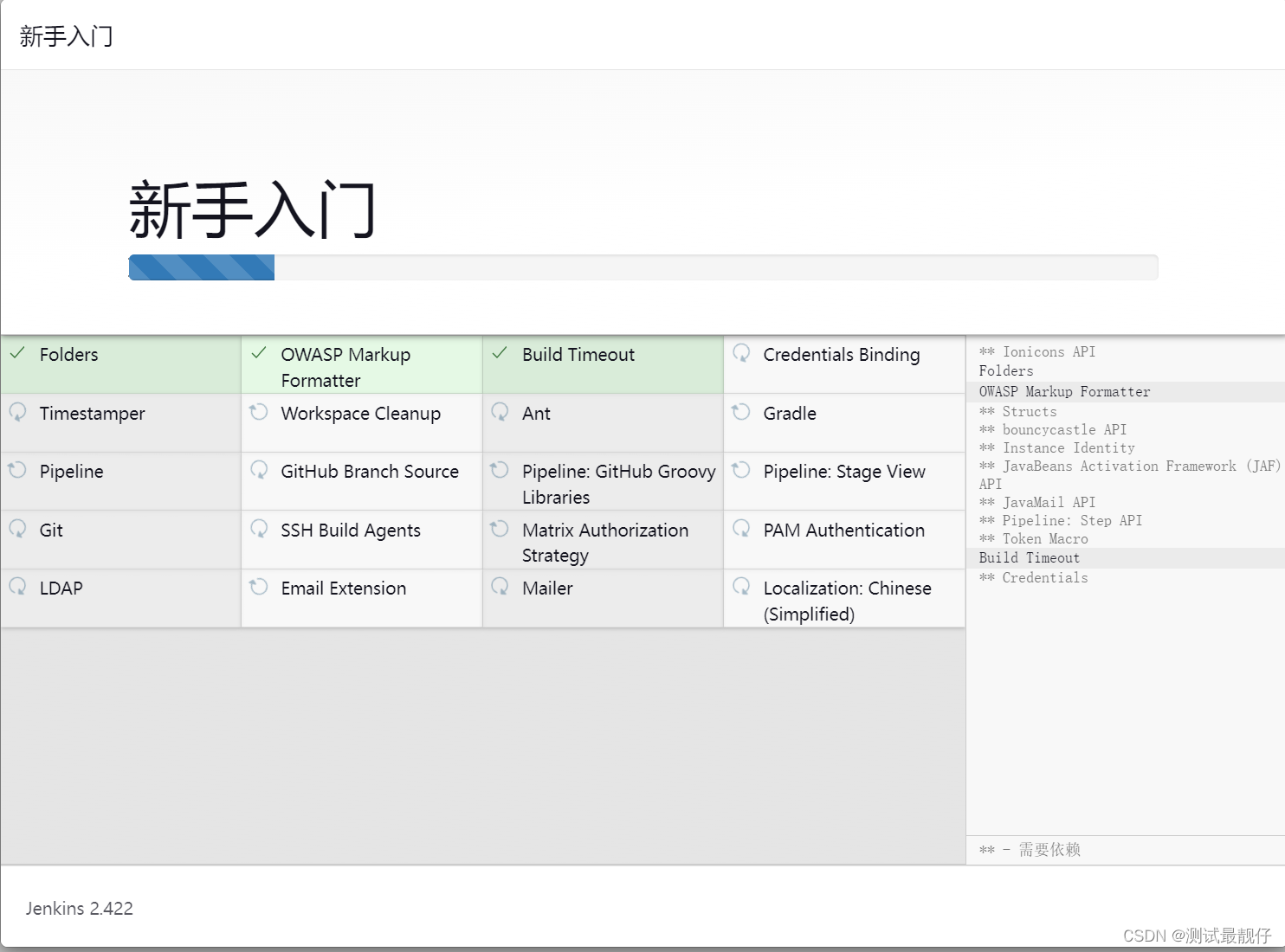This screenshot has height=952, width=1285.
Task: Select the Mailer plugin label
Action: (x=547, y=589)
